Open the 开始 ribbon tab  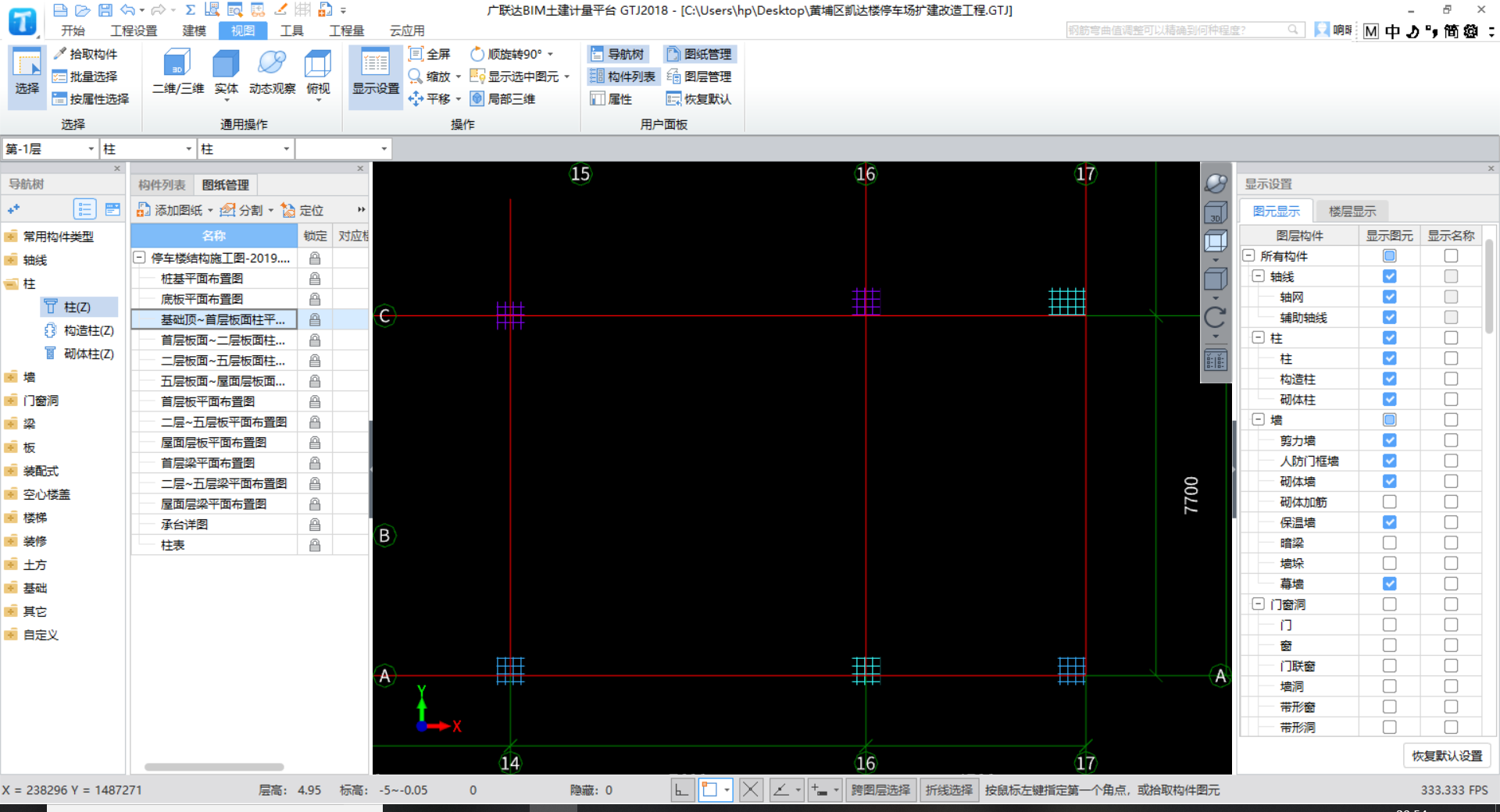(x=73, y=30)
